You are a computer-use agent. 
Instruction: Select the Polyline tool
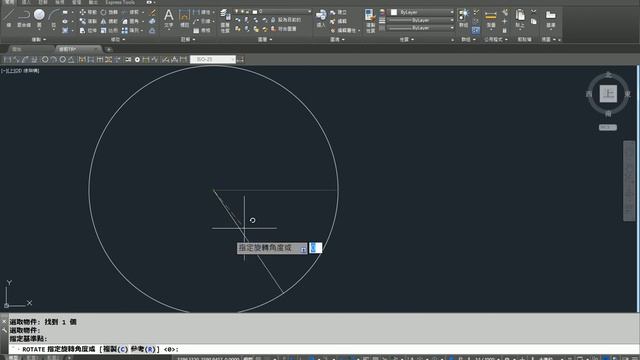pos(24,17)
